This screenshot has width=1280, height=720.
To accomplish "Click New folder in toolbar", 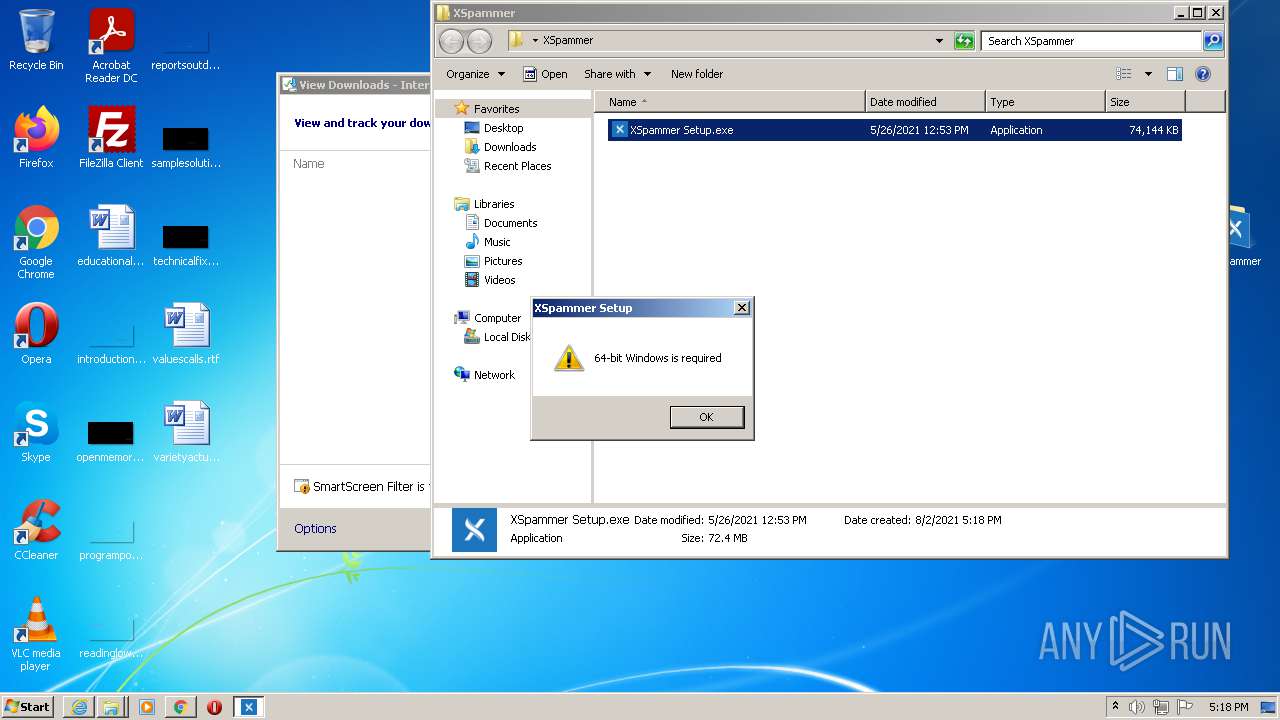I will pos(697,74).
